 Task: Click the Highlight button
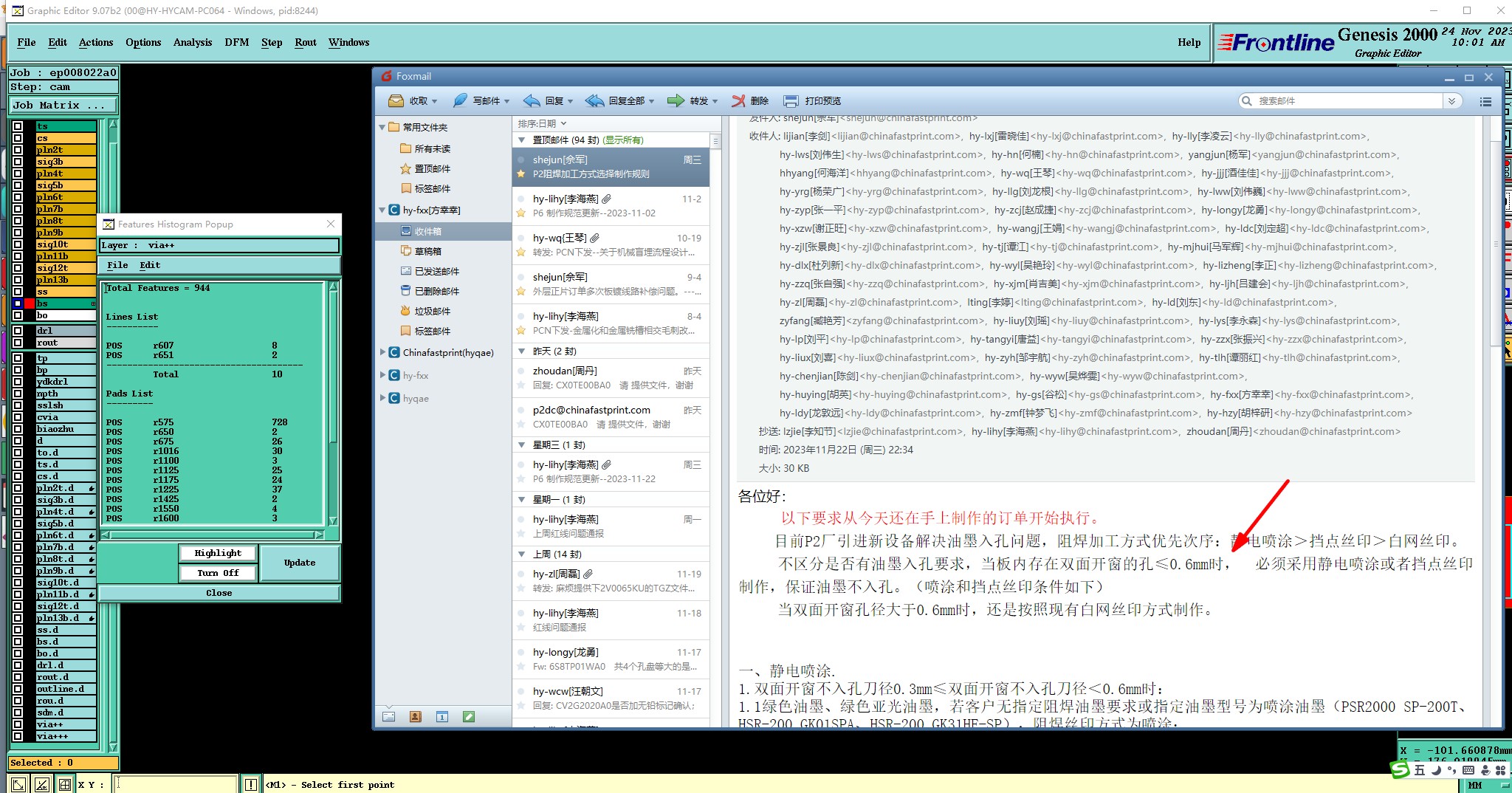tap(218, 553)
